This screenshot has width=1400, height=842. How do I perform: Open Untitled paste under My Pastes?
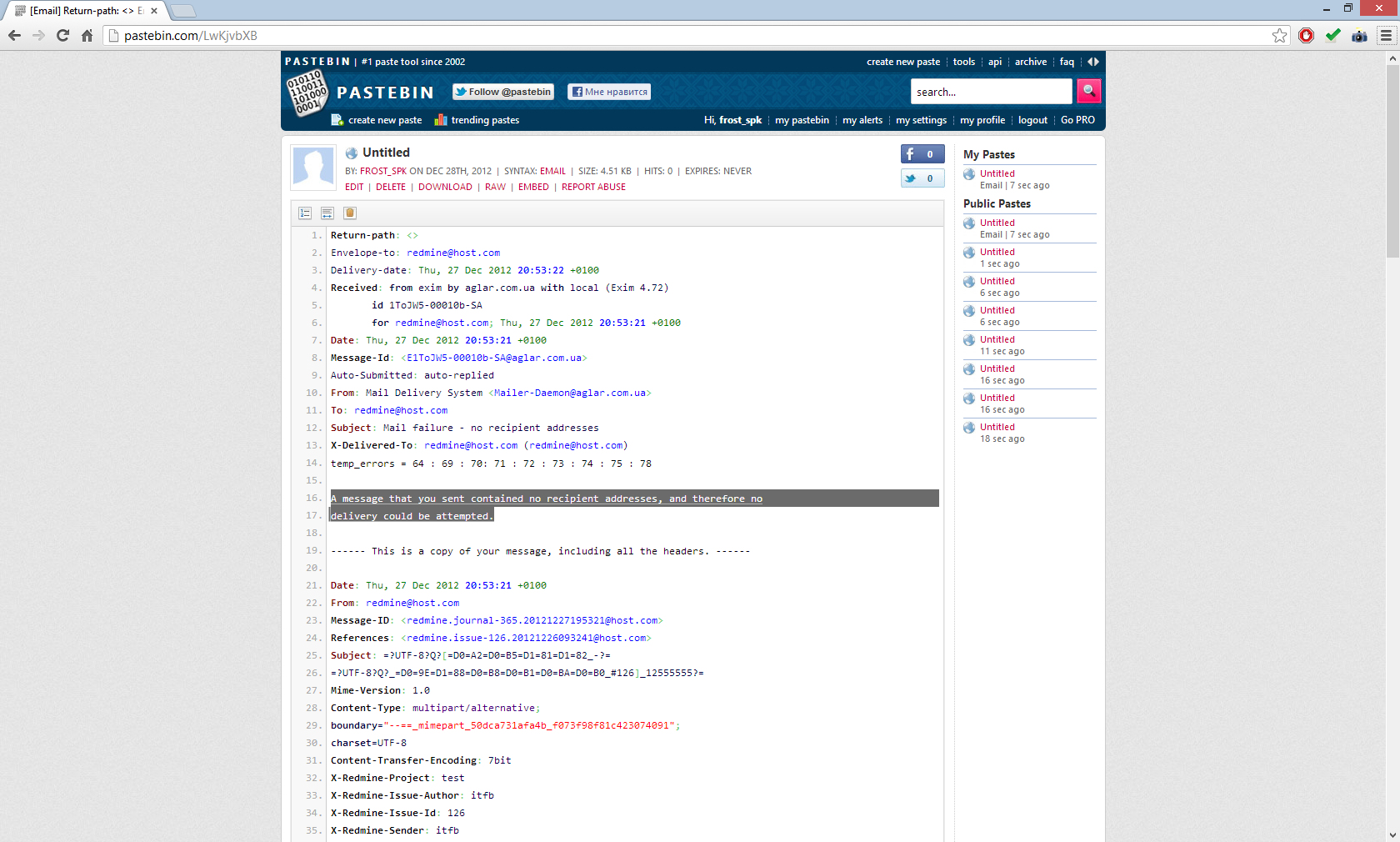997,173
